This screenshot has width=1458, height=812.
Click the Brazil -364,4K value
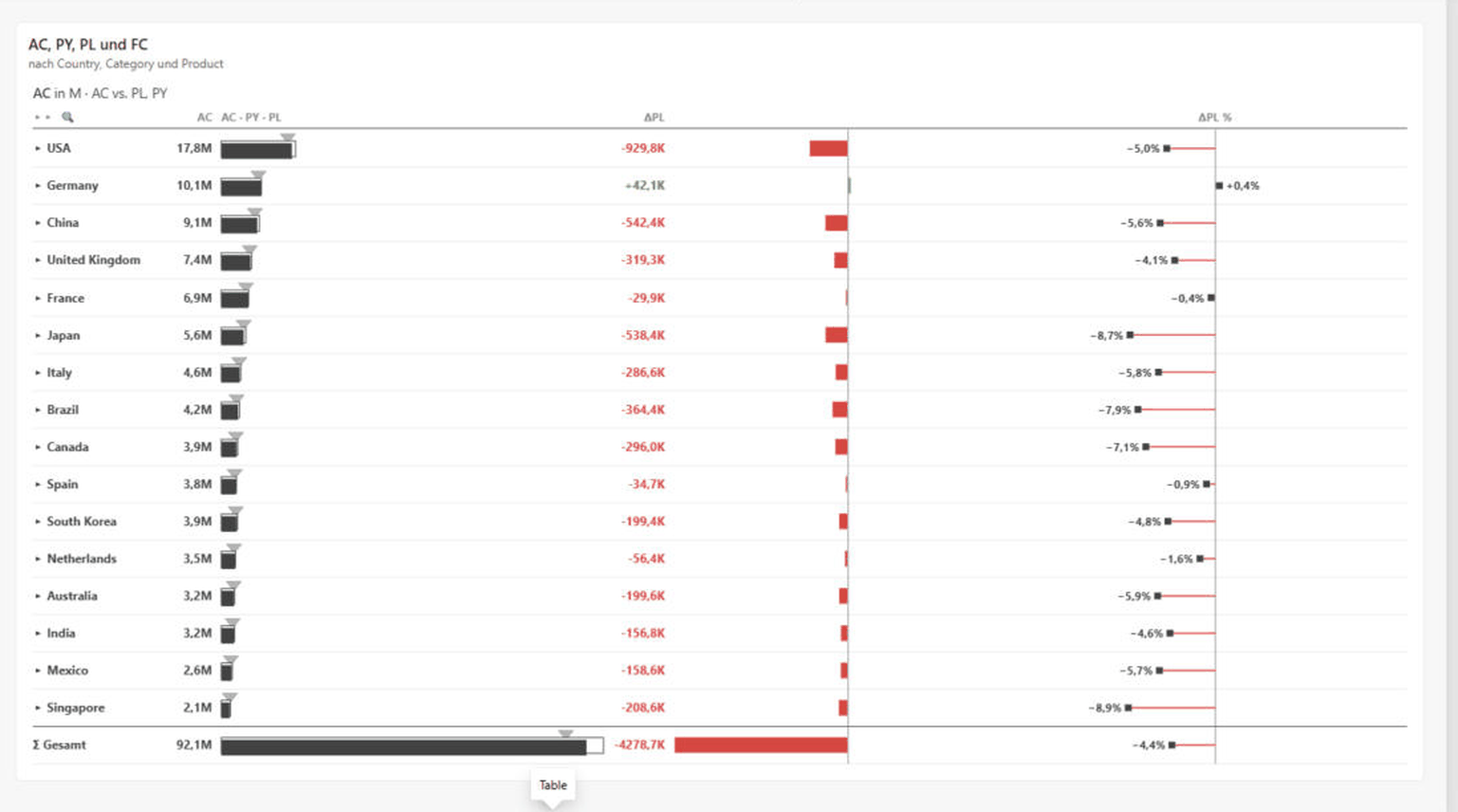[x=643, y=410]
